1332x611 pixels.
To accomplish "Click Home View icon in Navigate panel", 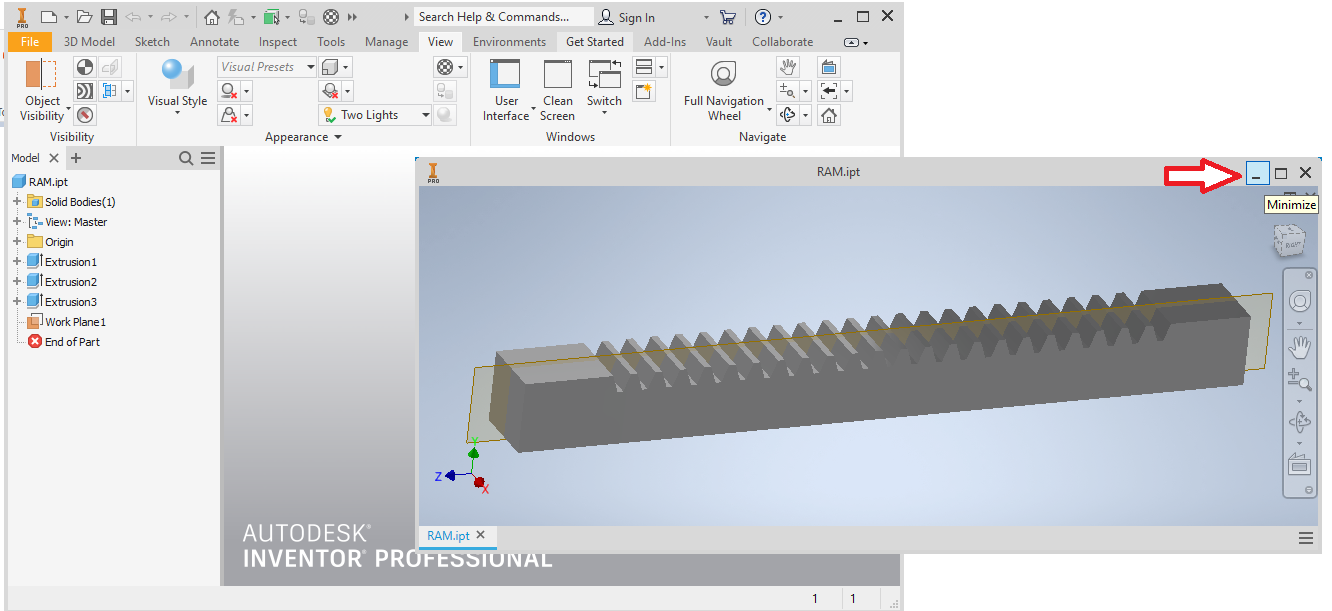I will (x=828, y=115).
